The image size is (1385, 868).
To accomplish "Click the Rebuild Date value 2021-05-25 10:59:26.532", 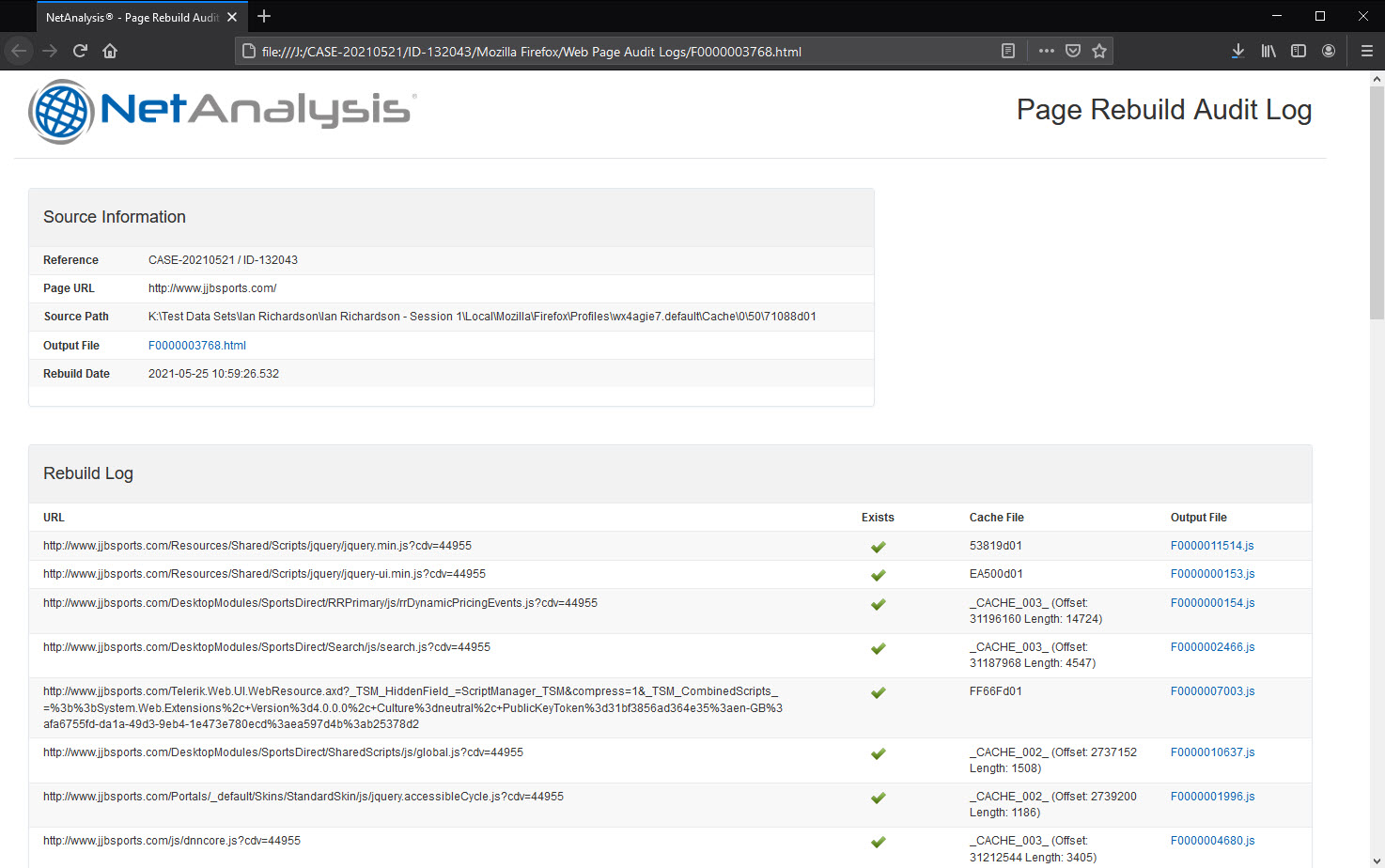I will [213, 374].
